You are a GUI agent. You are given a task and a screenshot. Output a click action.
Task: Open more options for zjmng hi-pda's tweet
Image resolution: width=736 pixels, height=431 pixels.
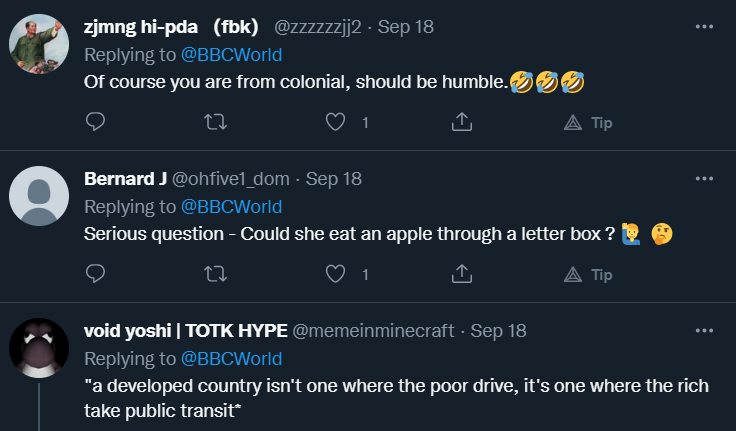tap(704, 26)
